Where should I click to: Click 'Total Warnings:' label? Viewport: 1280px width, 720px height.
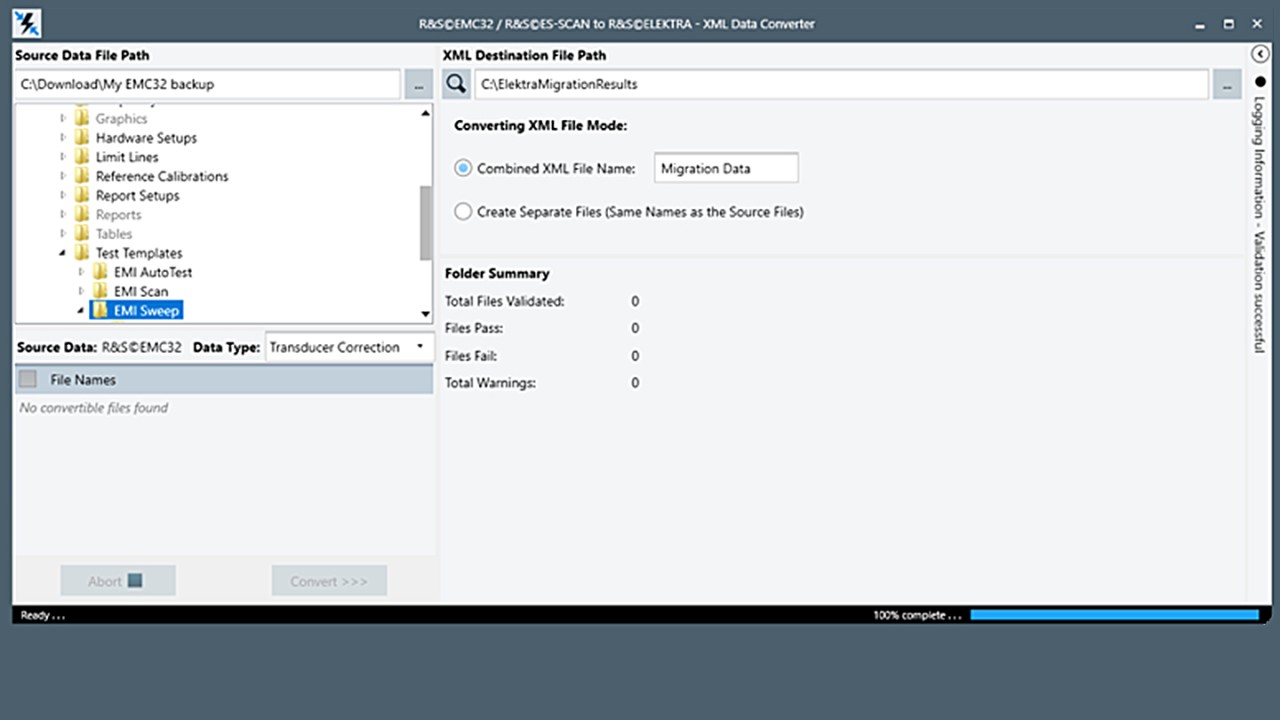tap(490, 383)
